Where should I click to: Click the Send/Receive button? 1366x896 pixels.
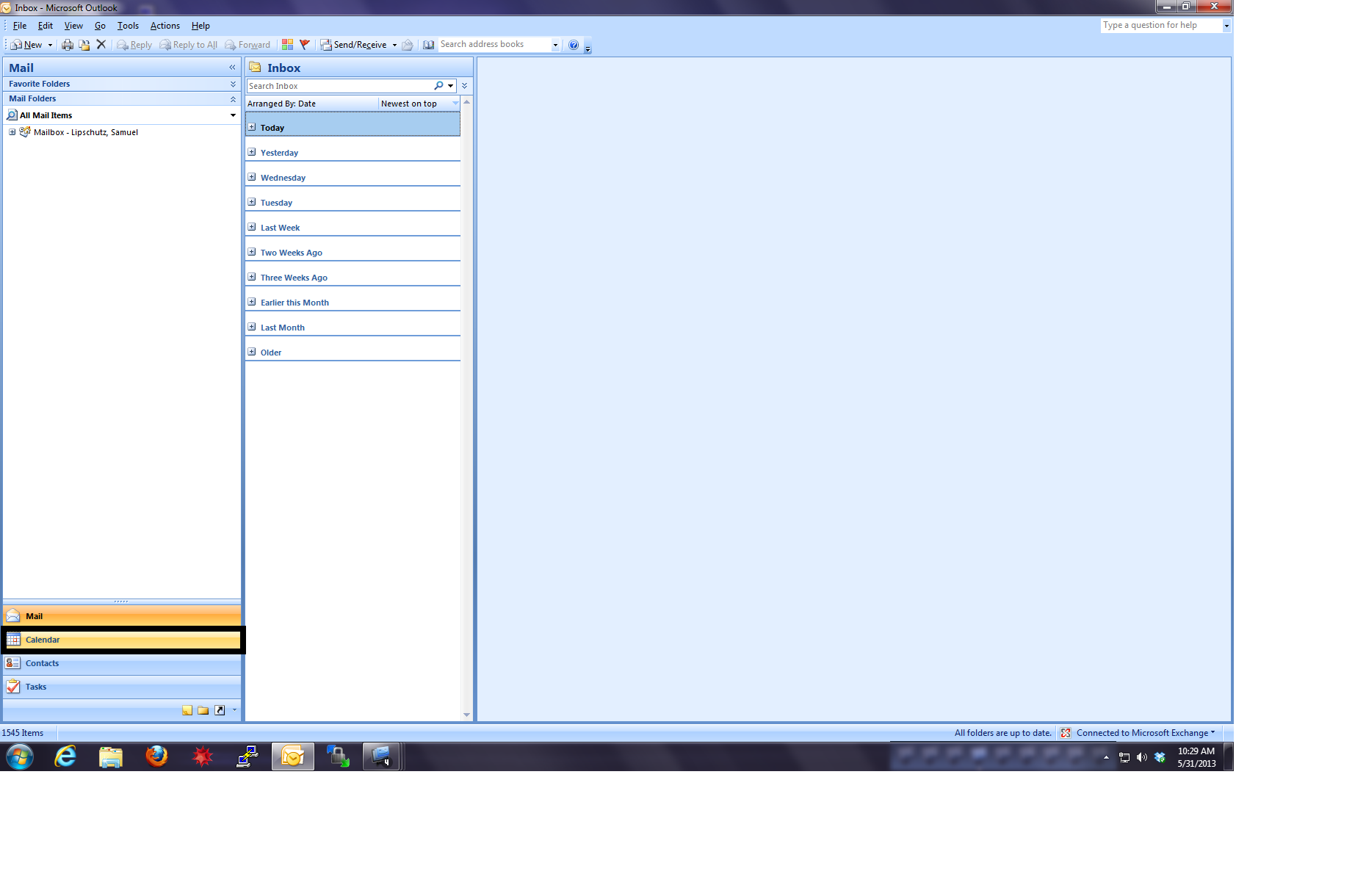pyautogui.click(x=353, y=45)
